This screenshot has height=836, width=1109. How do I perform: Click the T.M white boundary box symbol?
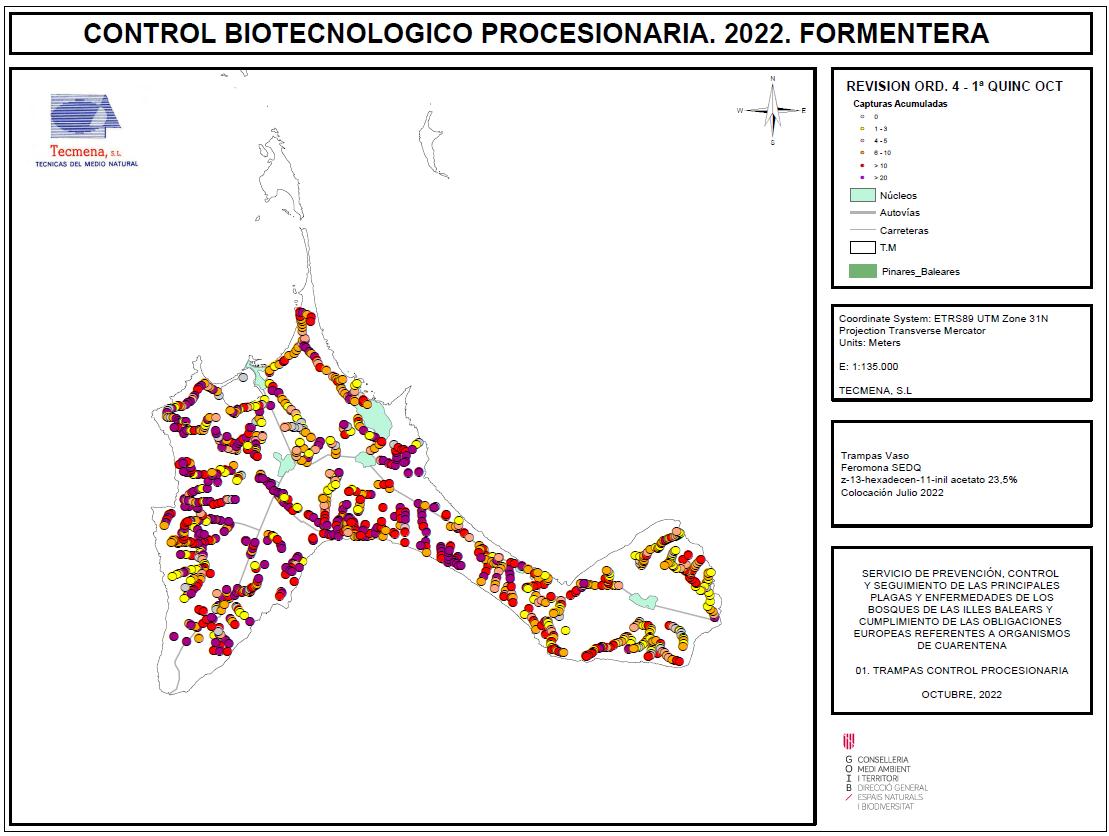(862, 247)
